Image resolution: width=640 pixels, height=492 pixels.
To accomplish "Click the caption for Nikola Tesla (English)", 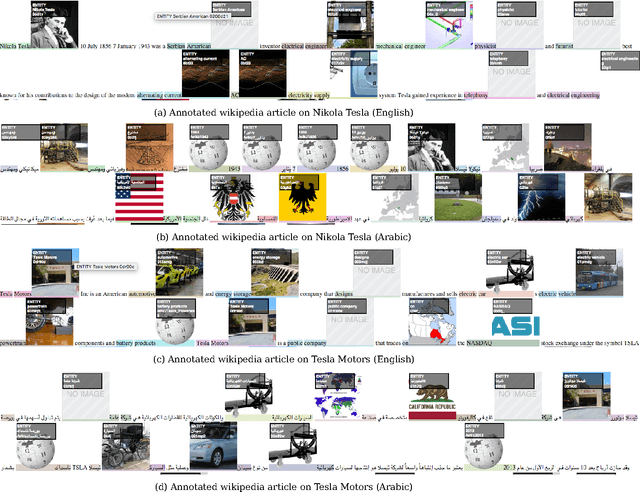I will click(x=284, y=112).
